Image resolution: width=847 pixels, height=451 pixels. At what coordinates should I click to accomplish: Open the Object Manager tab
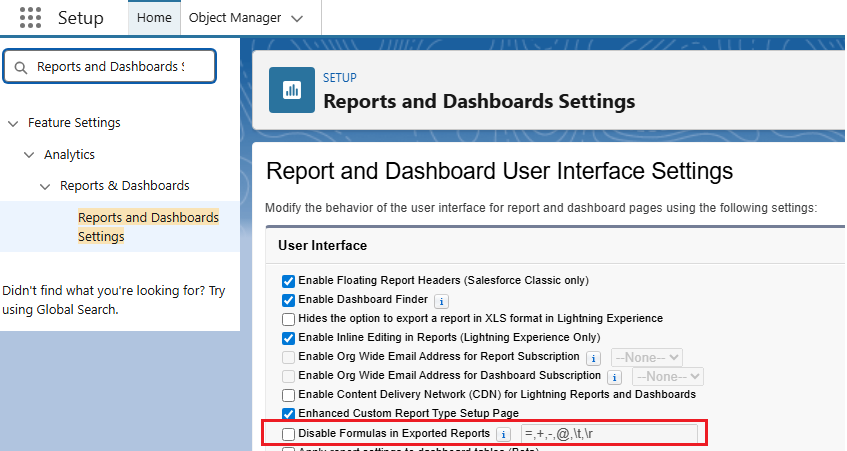pos(234,17)
